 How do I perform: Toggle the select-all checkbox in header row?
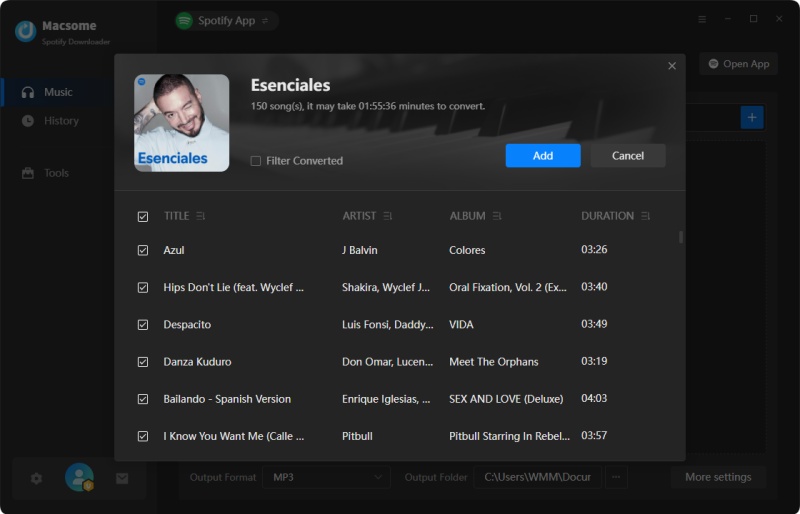click(x=143, y=217)
